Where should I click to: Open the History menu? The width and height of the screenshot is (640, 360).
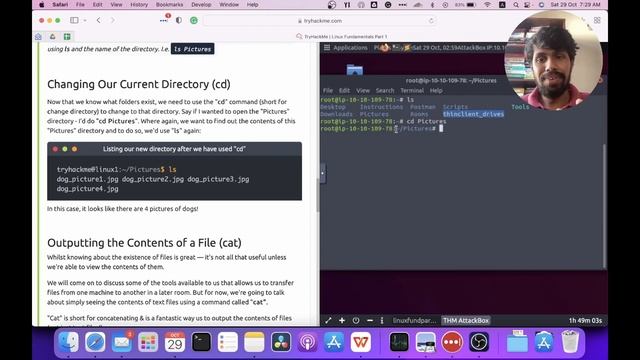click(x=139, y=5)
